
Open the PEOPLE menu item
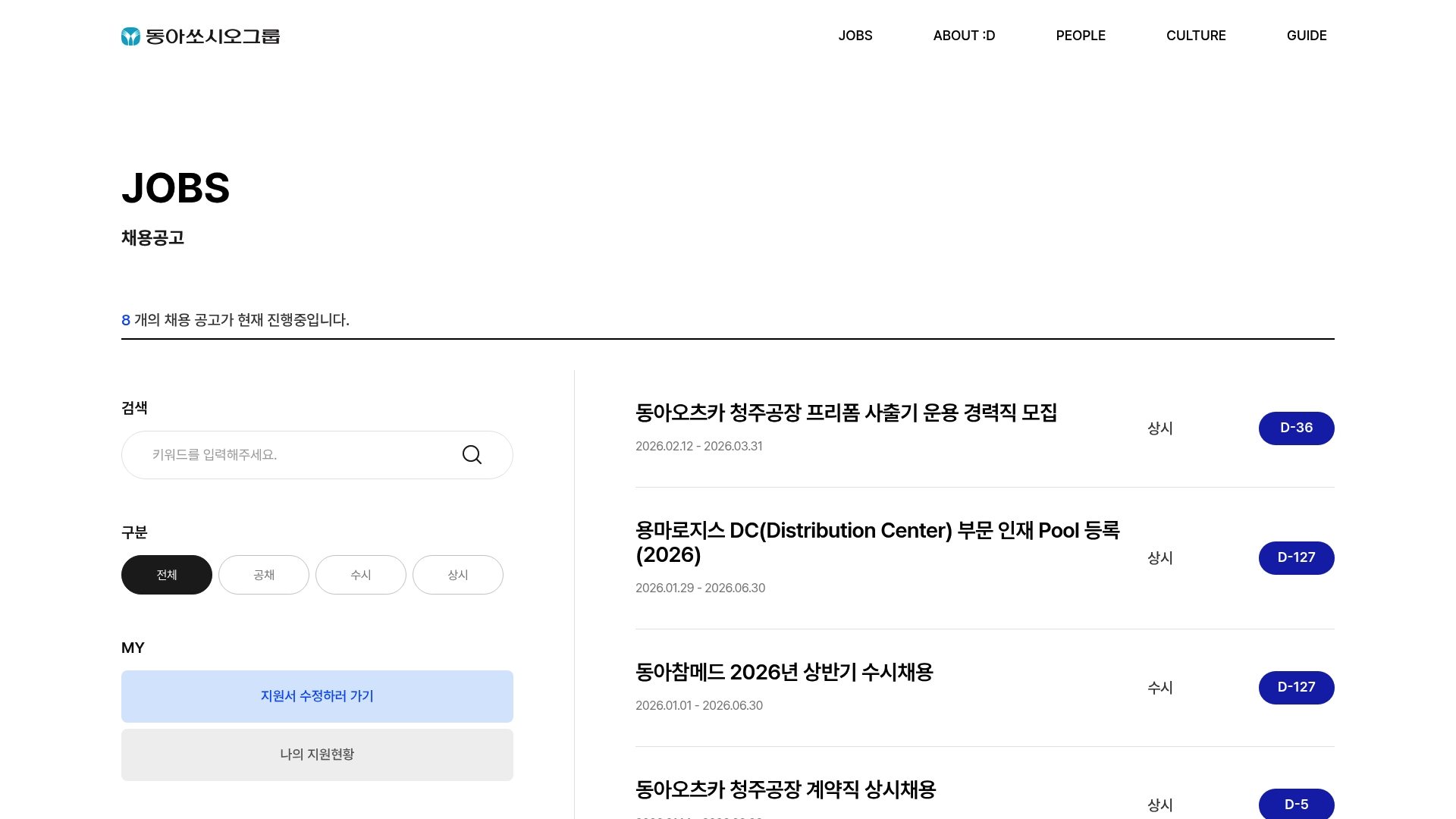click(1081, 35)
